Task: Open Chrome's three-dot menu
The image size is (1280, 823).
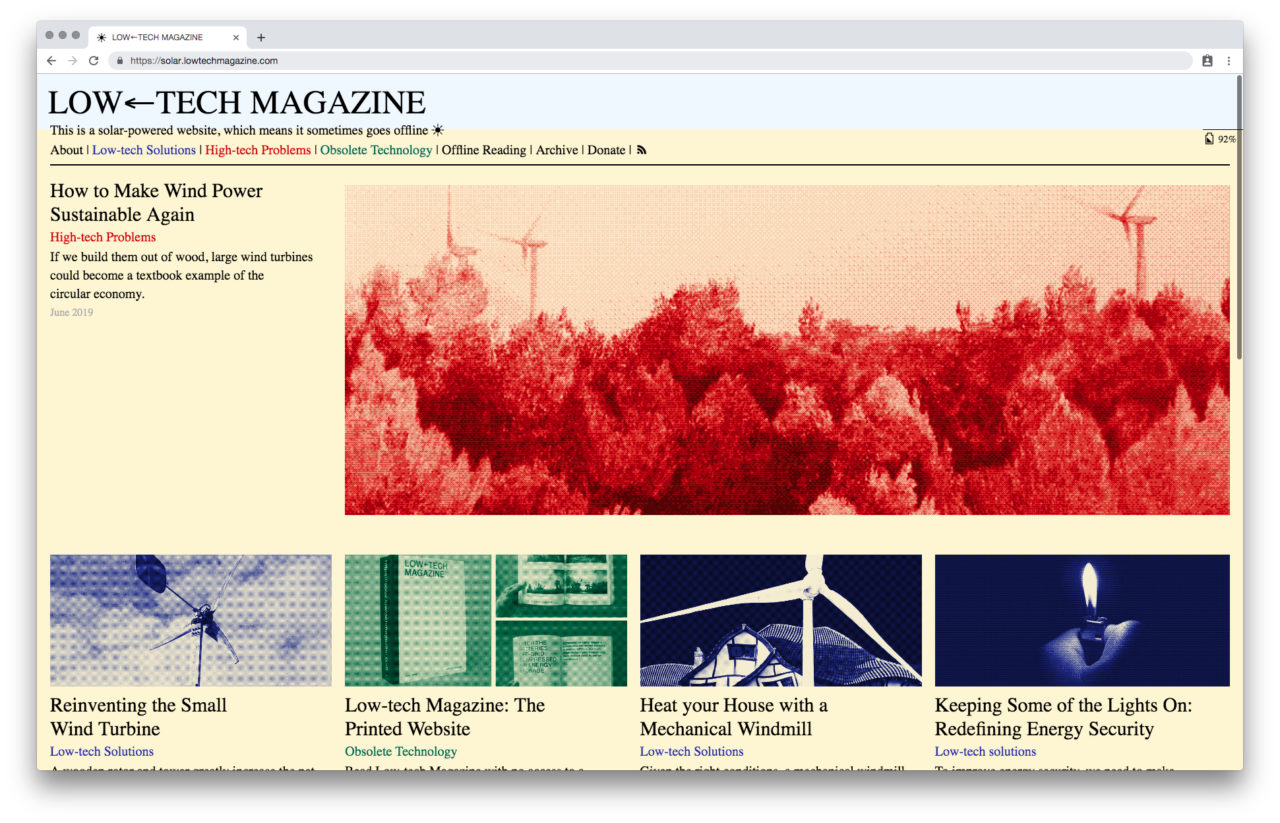Action: click(x=1229, y=61)
